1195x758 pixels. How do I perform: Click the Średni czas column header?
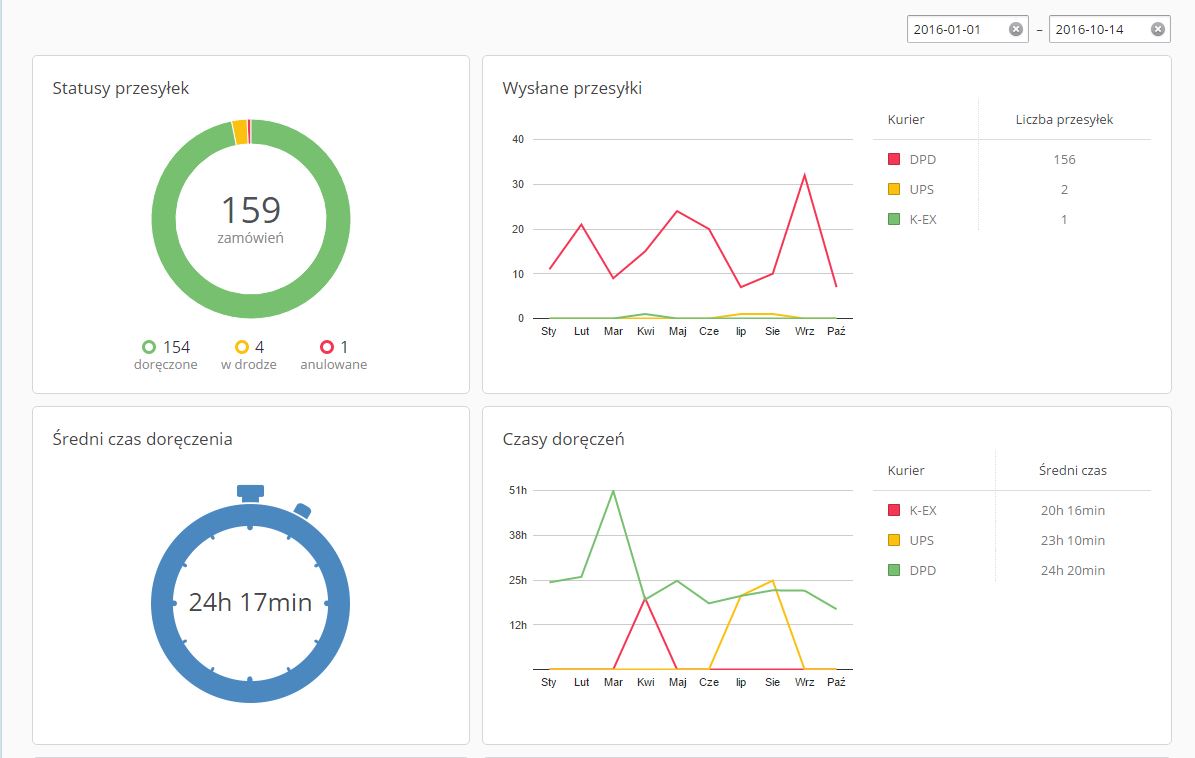1072,470
